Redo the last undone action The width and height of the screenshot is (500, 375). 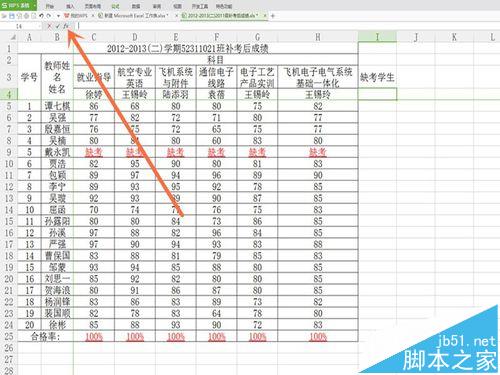pos(49,16)
